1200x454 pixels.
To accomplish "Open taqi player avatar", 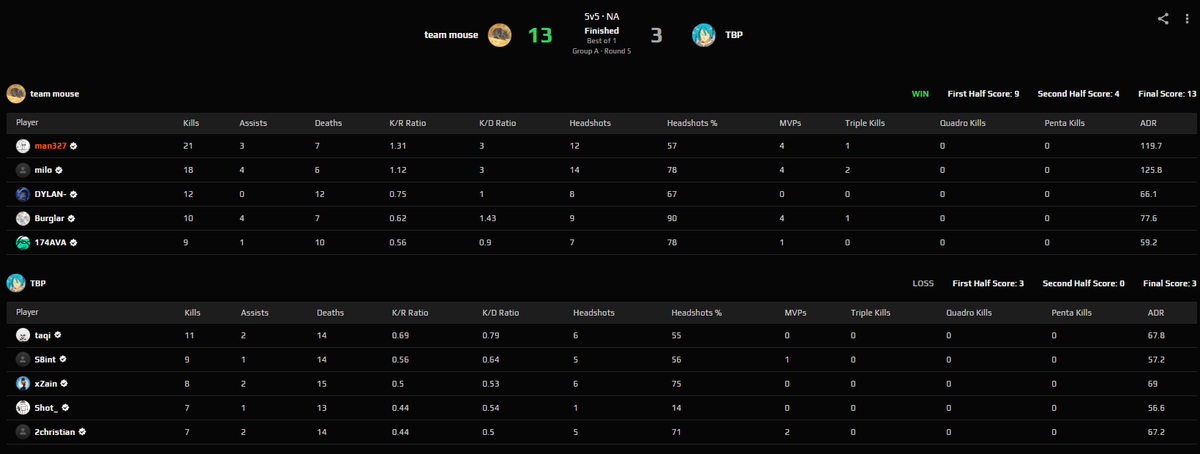I will (23, 335).
